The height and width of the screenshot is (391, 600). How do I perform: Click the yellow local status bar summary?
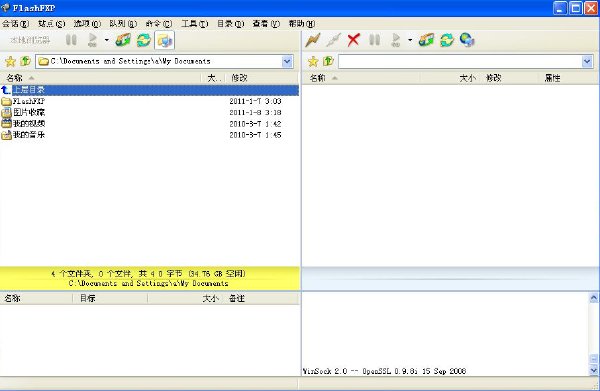(x=150, y=279)
